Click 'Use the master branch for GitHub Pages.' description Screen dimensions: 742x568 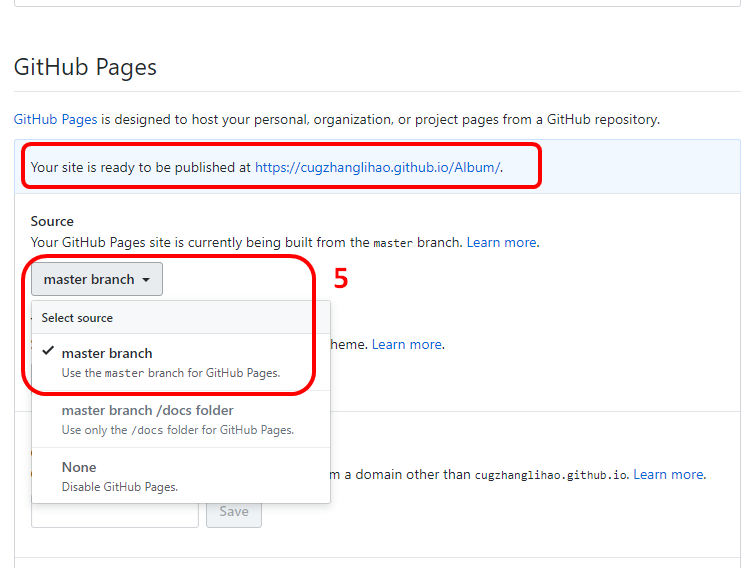coord(171,373)
